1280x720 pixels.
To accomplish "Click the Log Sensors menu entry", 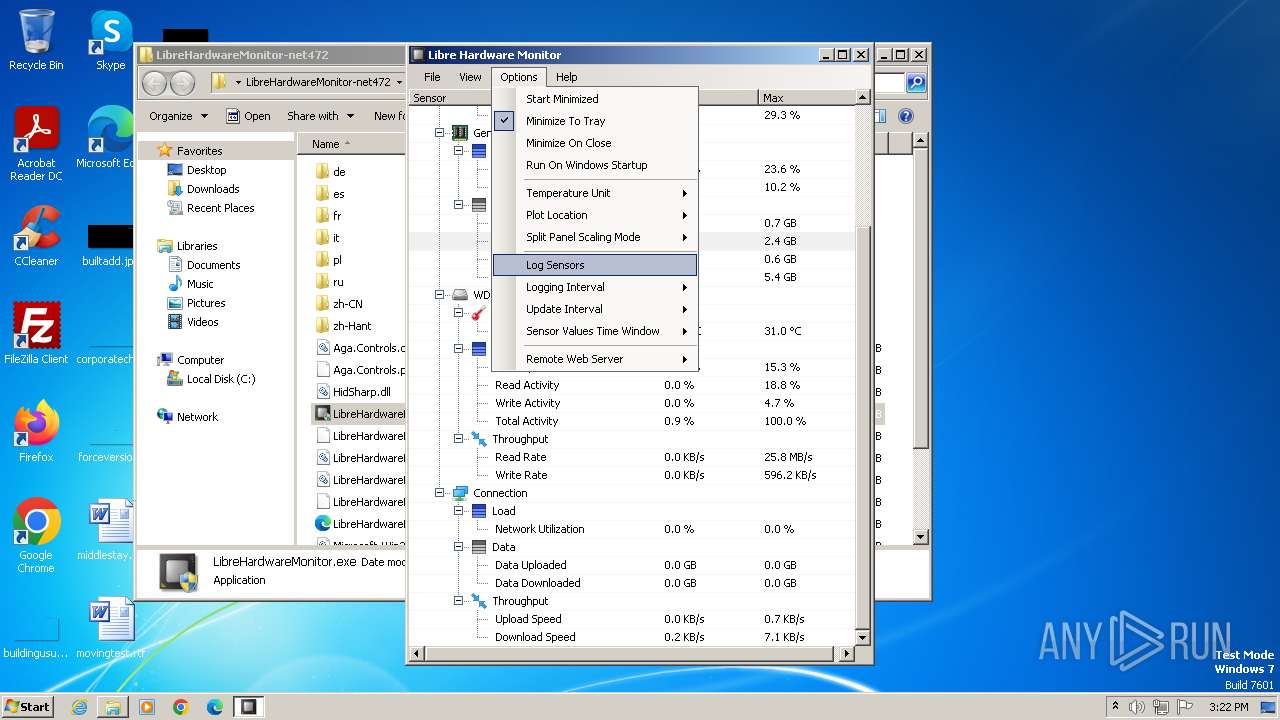I will pos(595,265).
